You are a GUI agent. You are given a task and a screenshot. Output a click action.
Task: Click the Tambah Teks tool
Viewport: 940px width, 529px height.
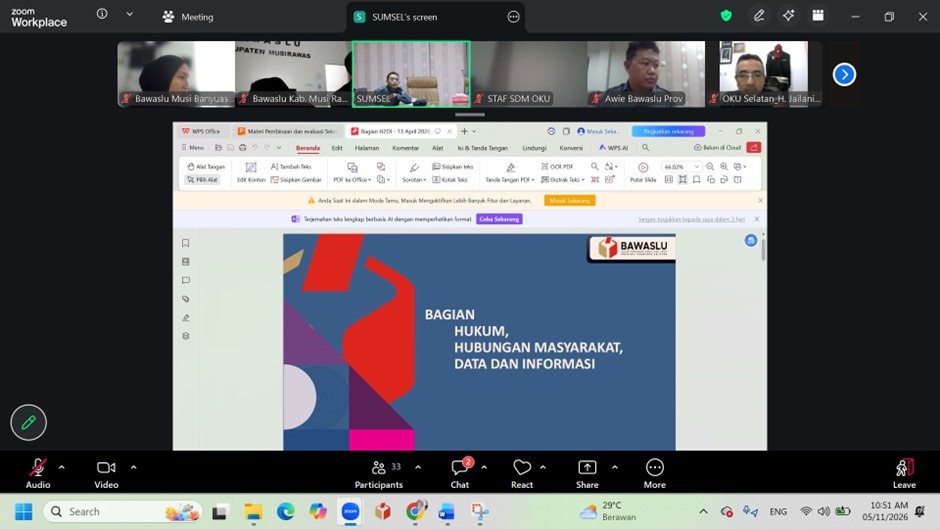(291, 167)
